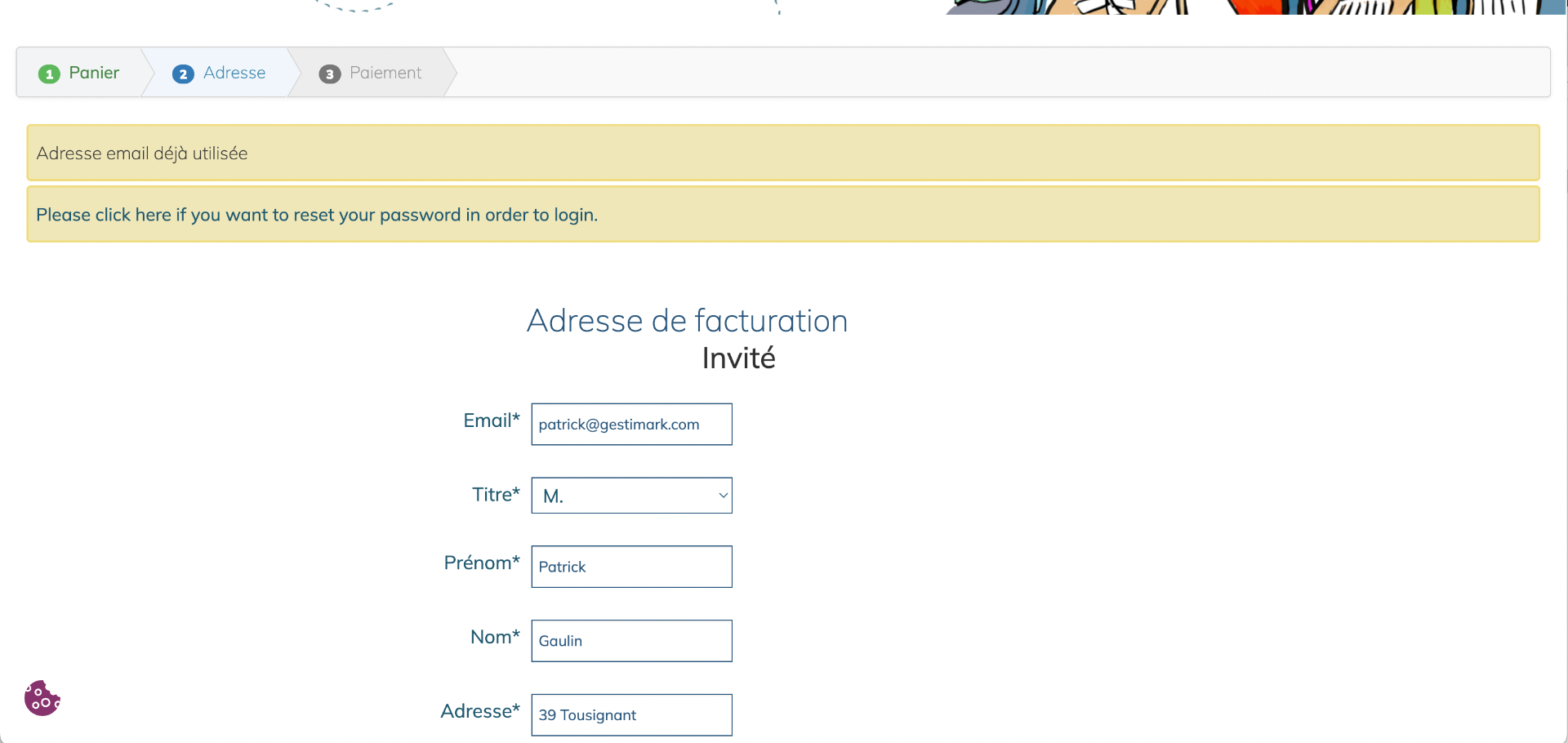Click the Titre* label
The height and width of the screenshot is (743, 1568).
tap(496, 495)
